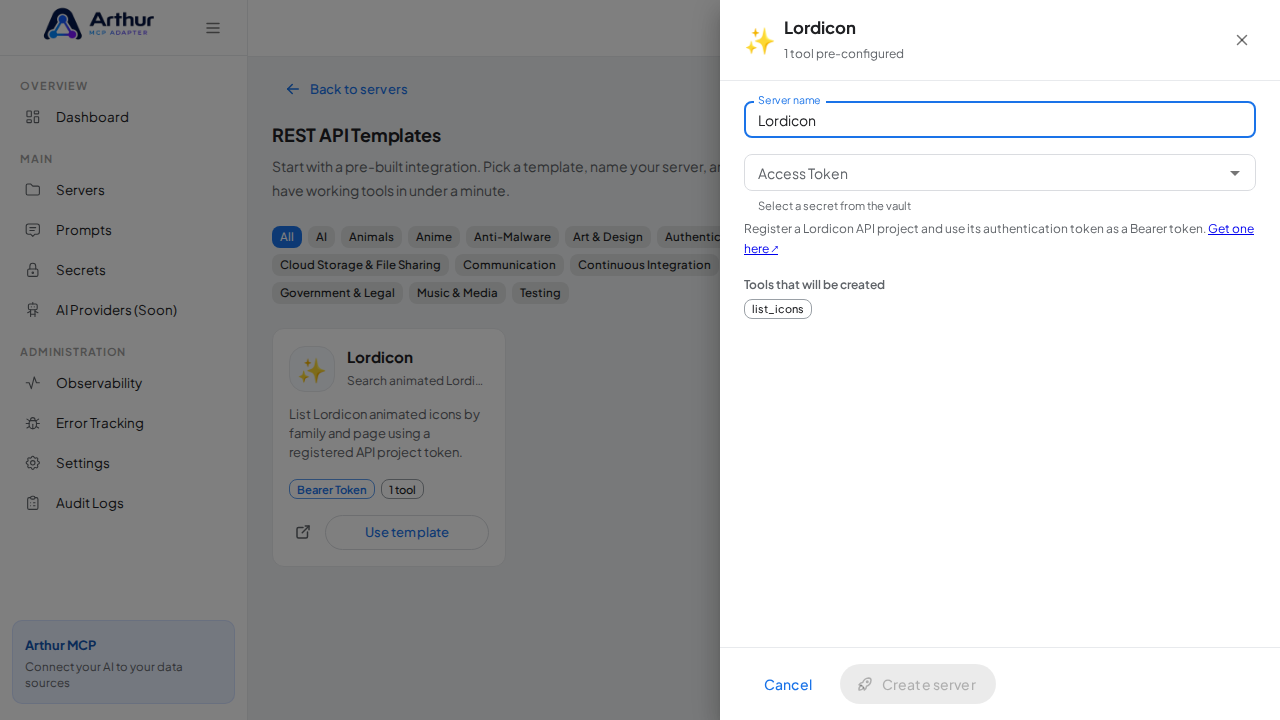Open Dashboard in the sidebar
The width and height of the screenshot is (1280, 720).
tap(124, 117)
